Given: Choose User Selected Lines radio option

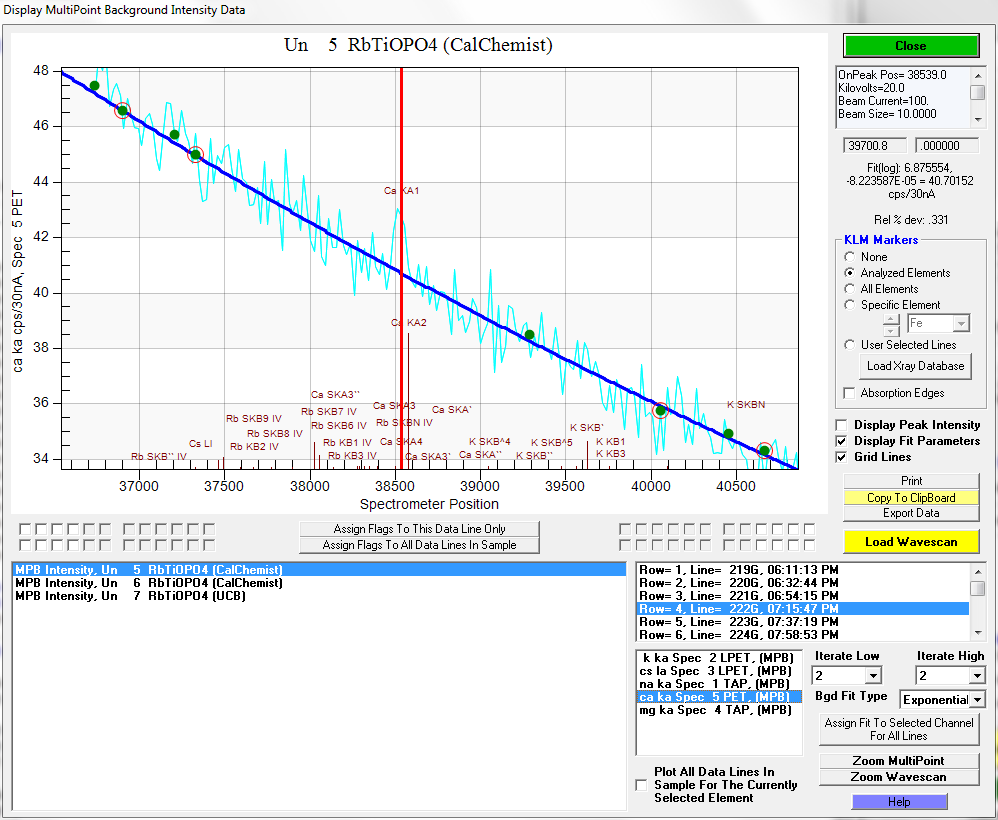Looking at the screenshot, I should pyautogui.click(x=851, y=345).
